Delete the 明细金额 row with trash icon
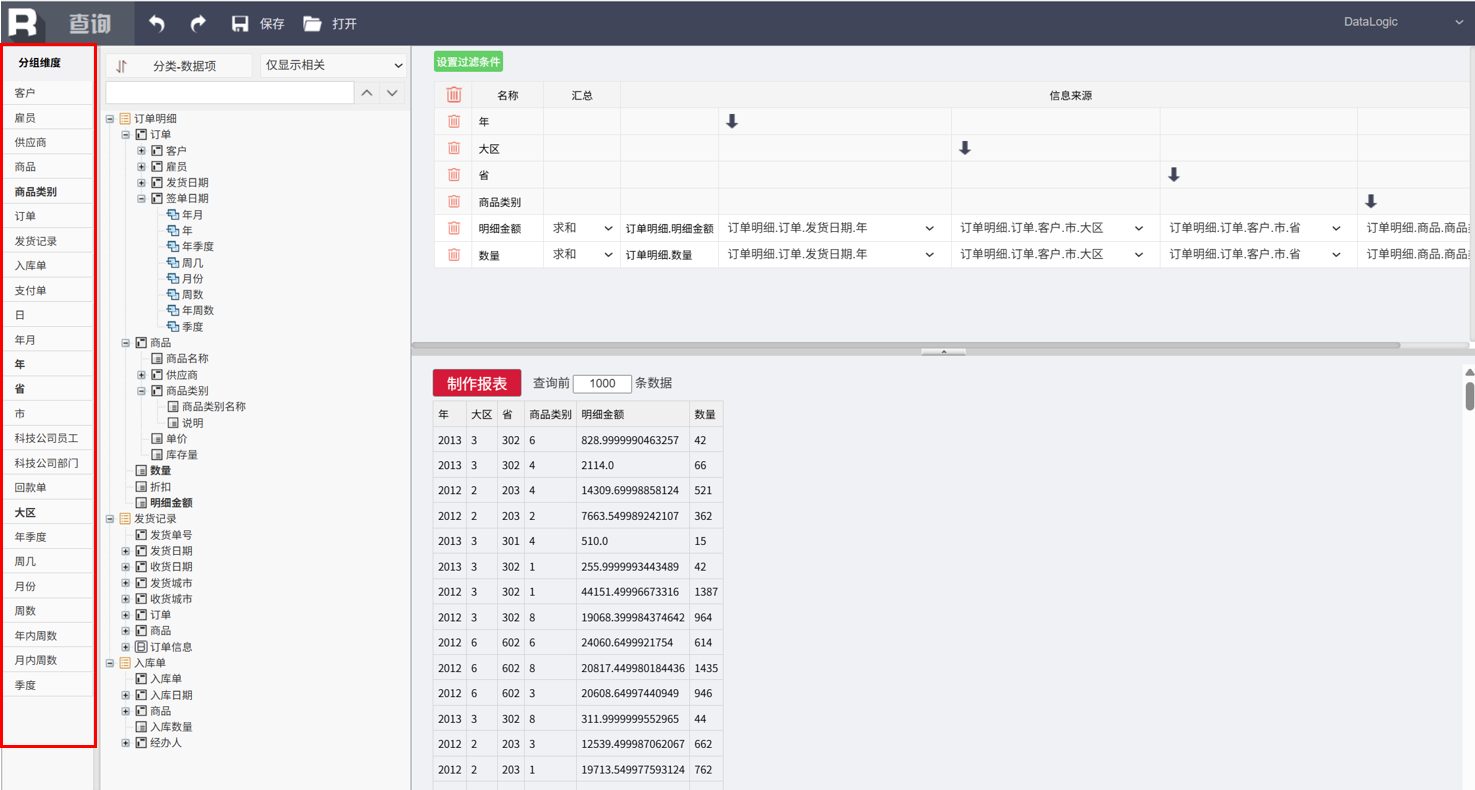The width and height of the screenshot is (1475, 790). [454, 228]
